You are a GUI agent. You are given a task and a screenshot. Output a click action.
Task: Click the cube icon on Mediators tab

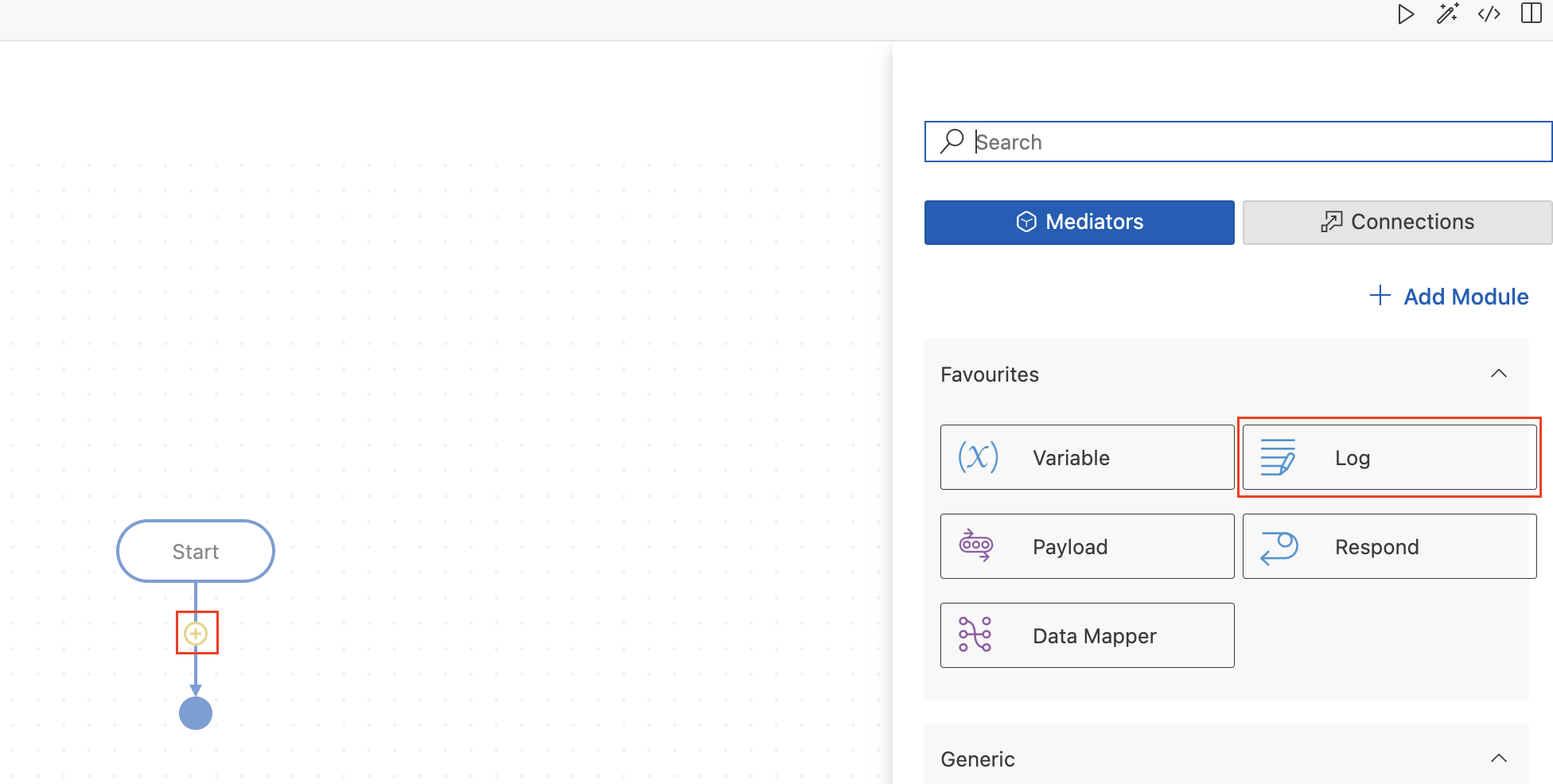pyautogui.click(x=1026, y=222)
